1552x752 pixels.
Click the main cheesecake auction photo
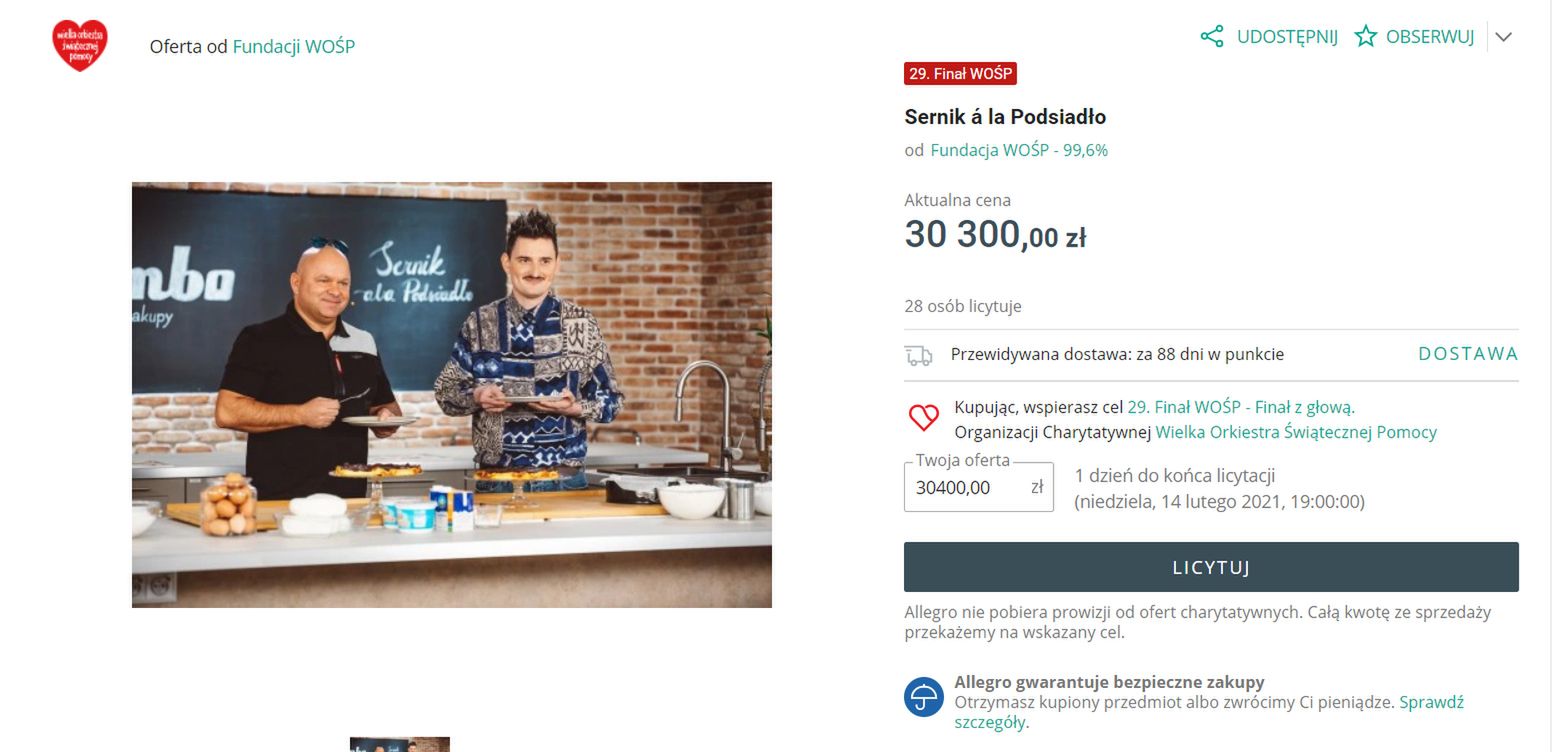[x=452, y=395]
